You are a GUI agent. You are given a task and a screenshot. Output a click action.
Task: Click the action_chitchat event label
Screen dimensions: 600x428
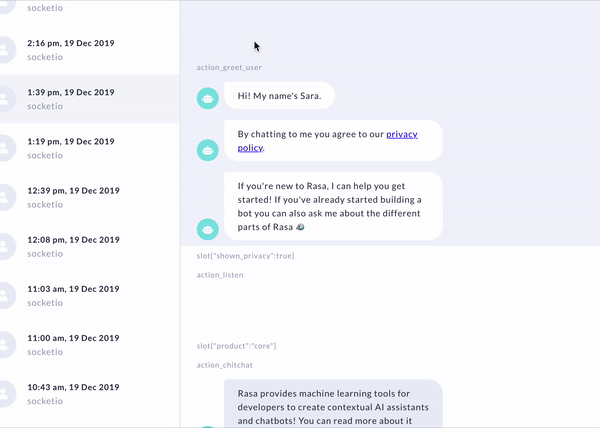[224, 365]
